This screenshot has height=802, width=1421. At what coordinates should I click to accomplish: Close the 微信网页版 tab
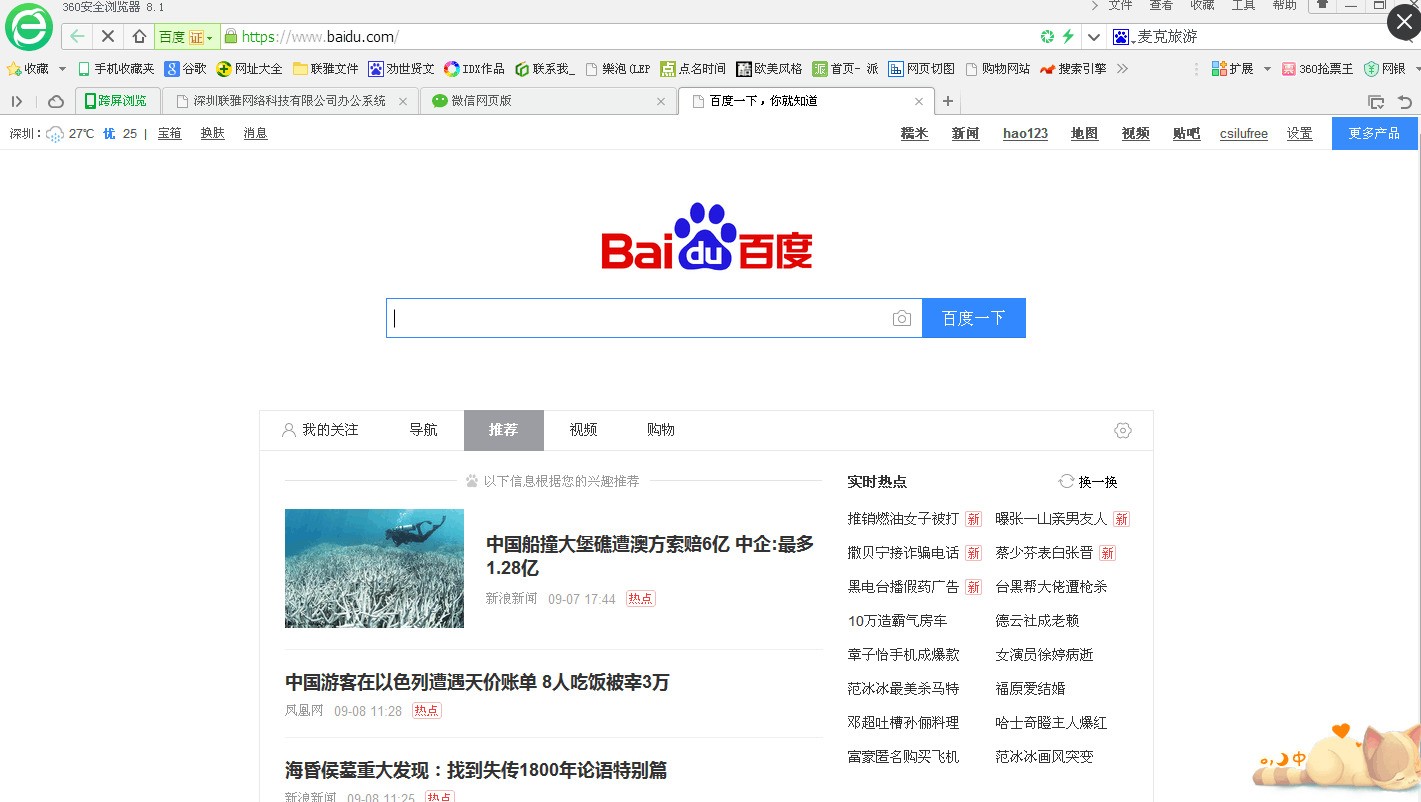click(x=661, y=101)
